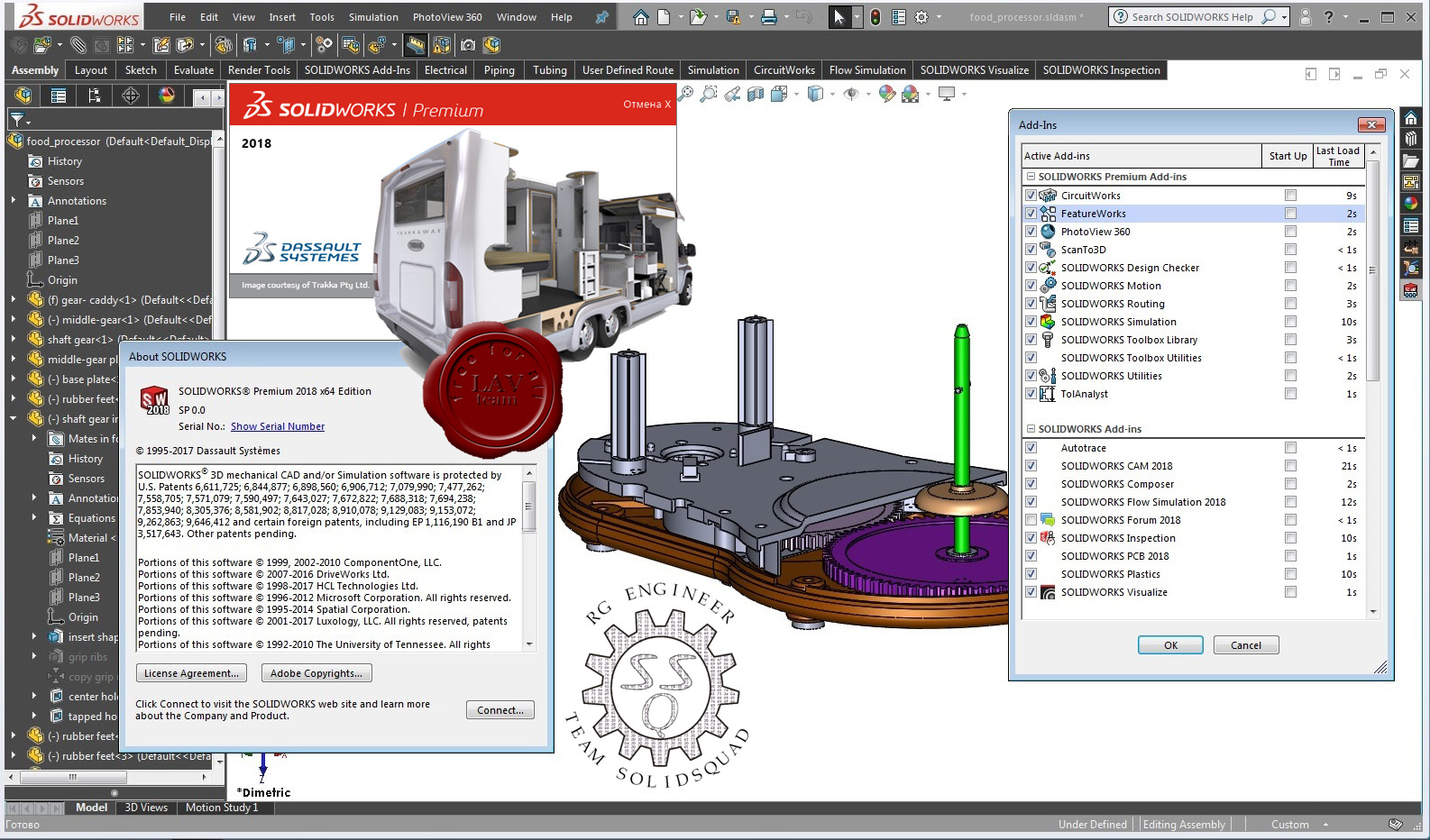
Task: Enable the SOLIDWORKS Forum 2018 add-in checkbox
Action: [1031, 520]
